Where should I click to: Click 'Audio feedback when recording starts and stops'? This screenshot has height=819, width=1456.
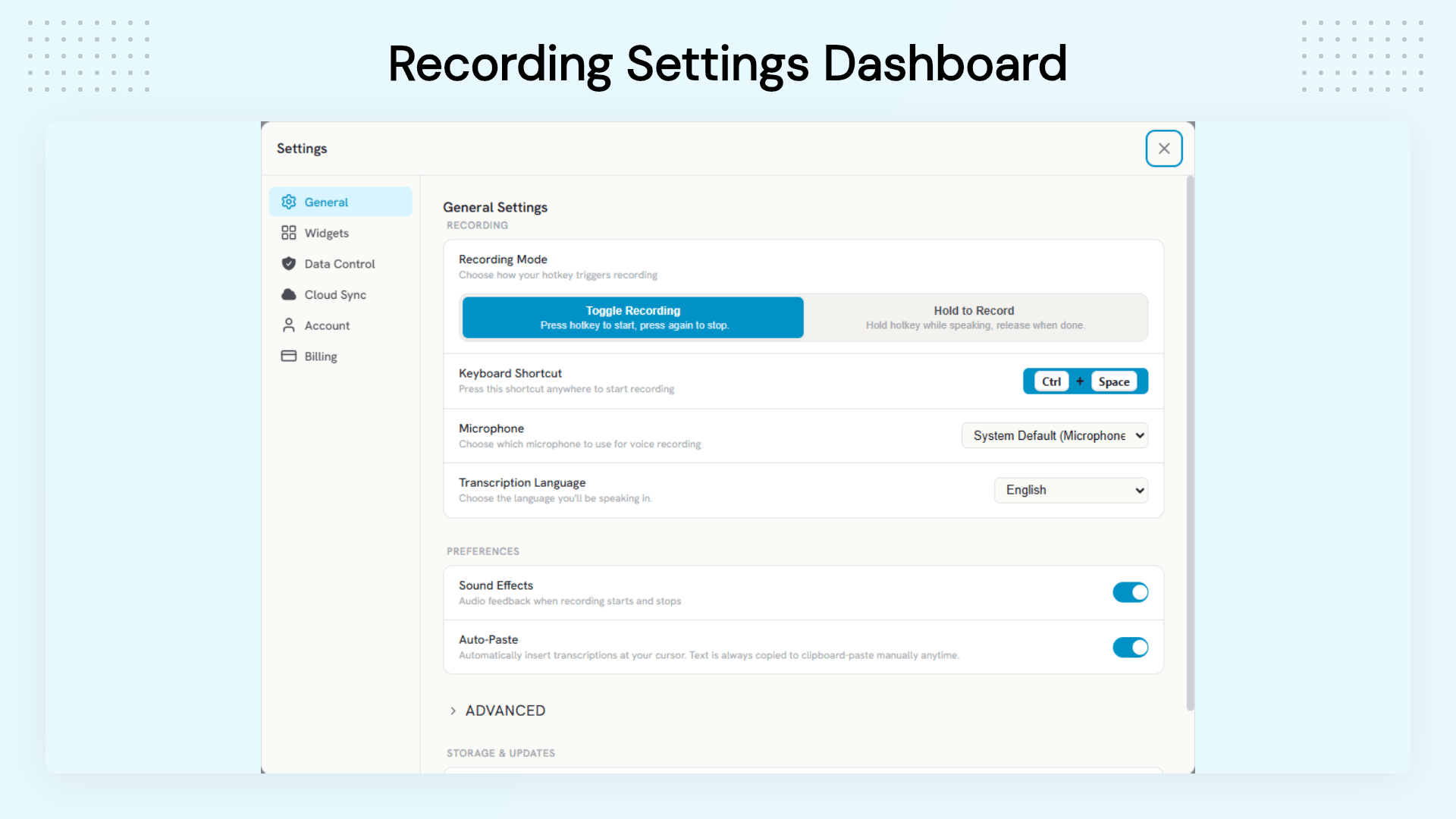pyautogui.click(x=570, y=601)
